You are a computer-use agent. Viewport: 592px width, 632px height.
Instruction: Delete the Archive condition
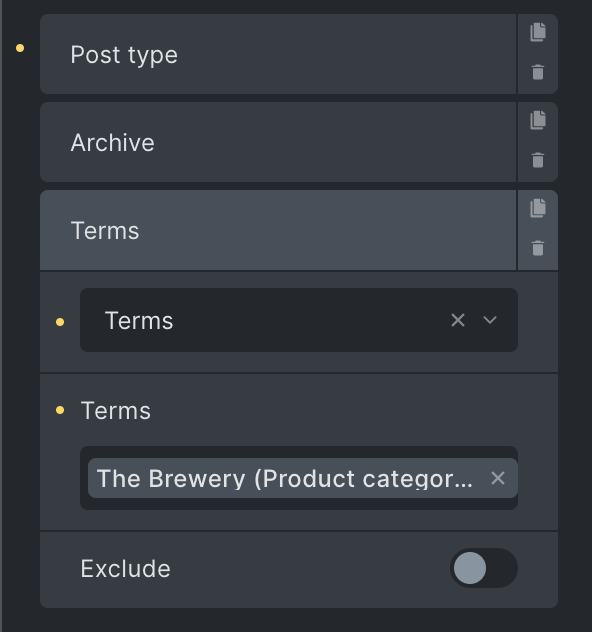coord(538,160)
